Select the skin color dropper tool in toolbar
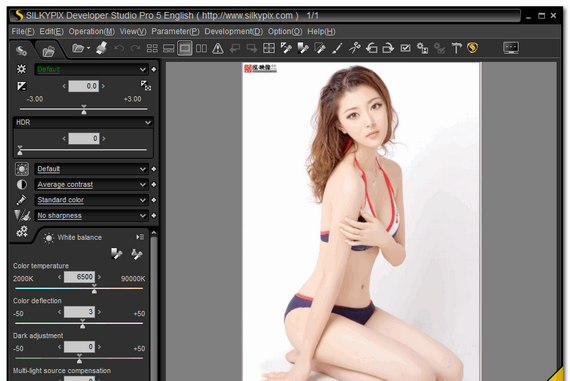 [x=320, y=48]
